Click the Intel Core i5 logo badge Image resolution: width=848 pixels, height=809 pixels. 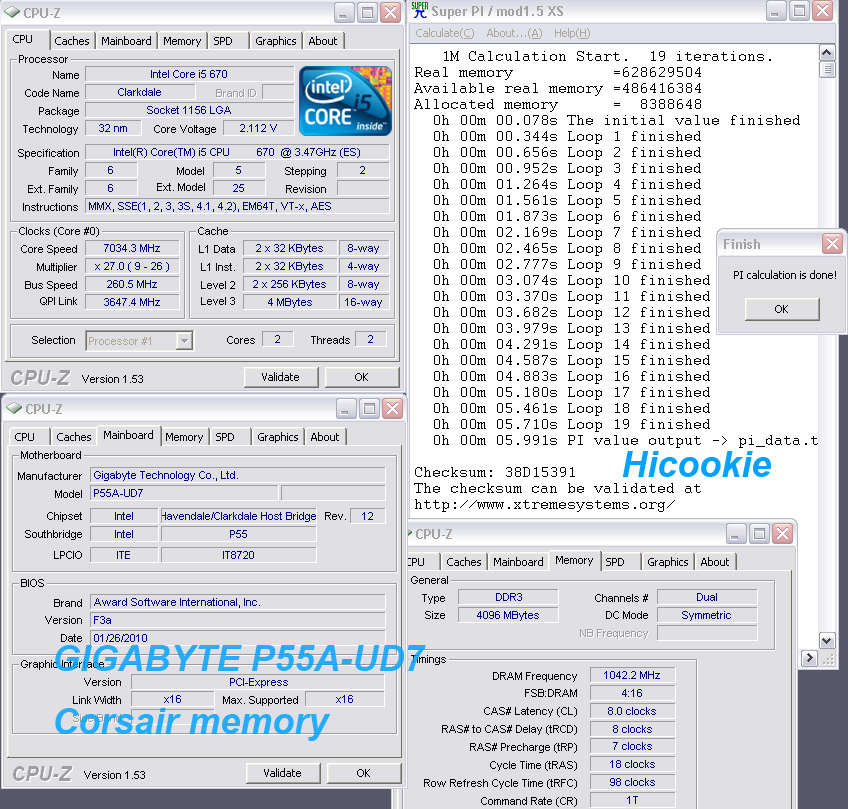[x=343, y=102]
